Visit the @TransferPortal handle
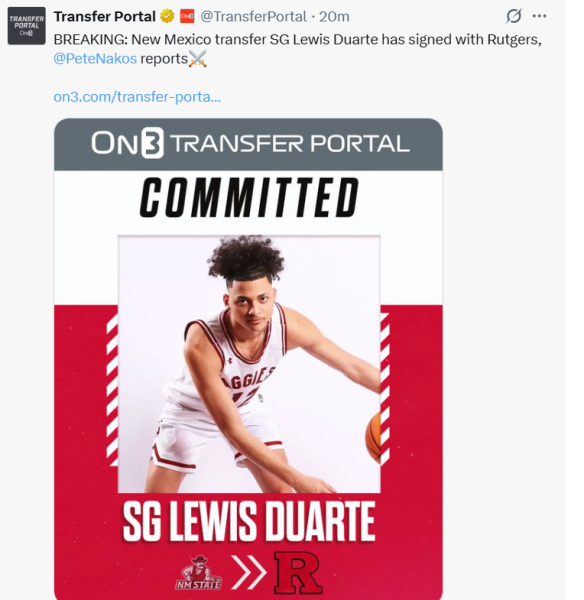 coord(253,16)
